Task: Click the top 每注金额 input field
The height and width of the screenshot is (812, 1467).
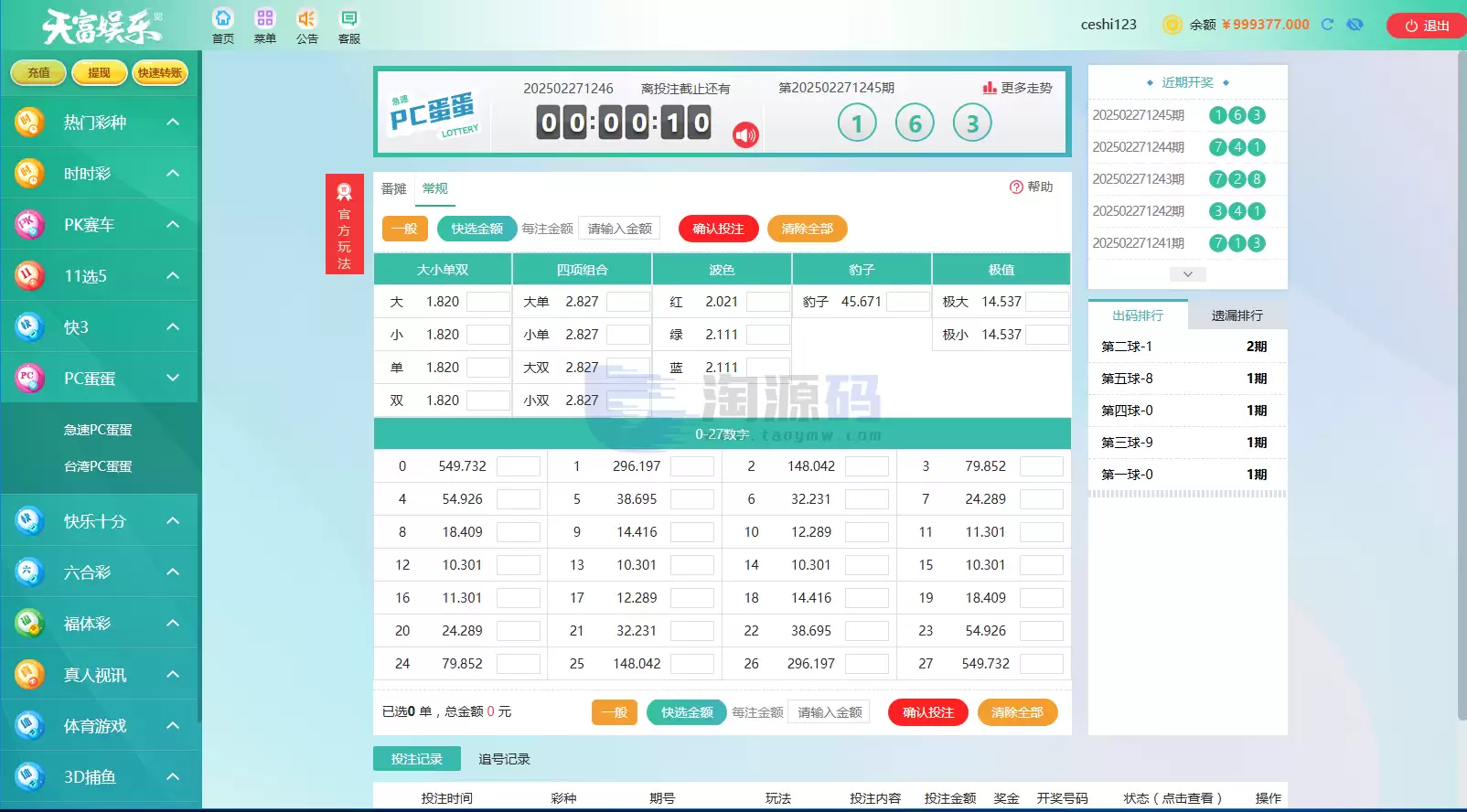Action: click(x=620, y=229)
